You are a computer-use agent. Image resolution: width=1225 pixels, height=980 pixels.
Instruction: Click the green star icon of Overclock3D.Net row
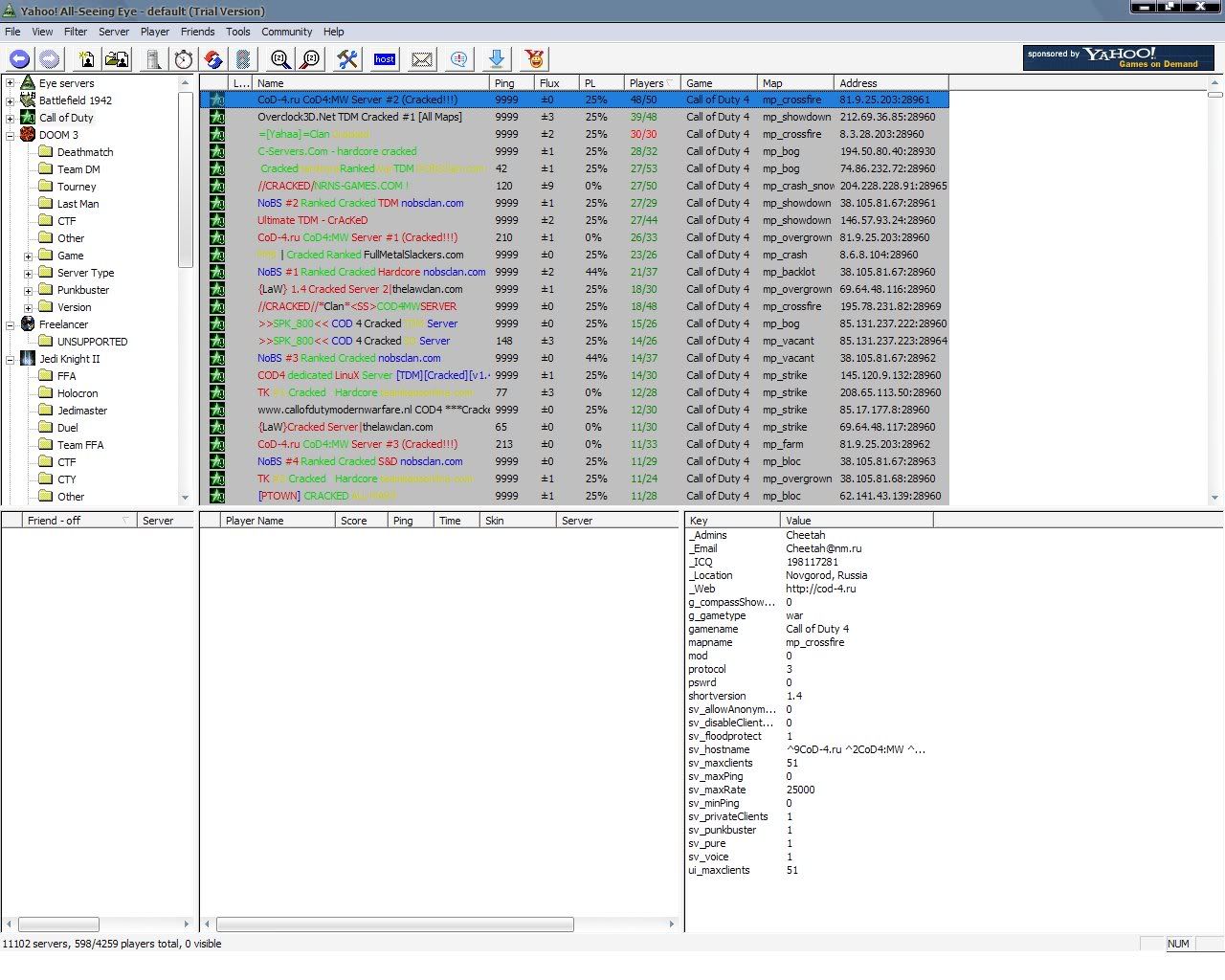pyautogui.click(x=217, y=117)
